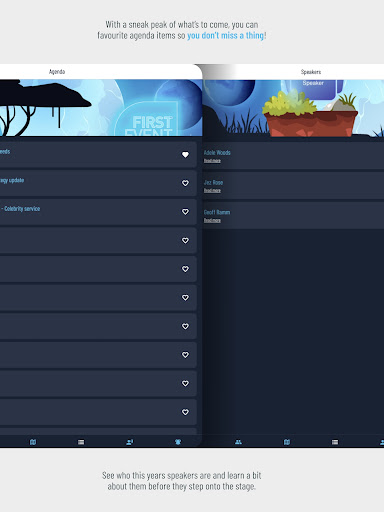This screenshot has height=512, width=384.
Task: Click the 'Speaker' label in the Speakers banner
Action: [313, 83]
